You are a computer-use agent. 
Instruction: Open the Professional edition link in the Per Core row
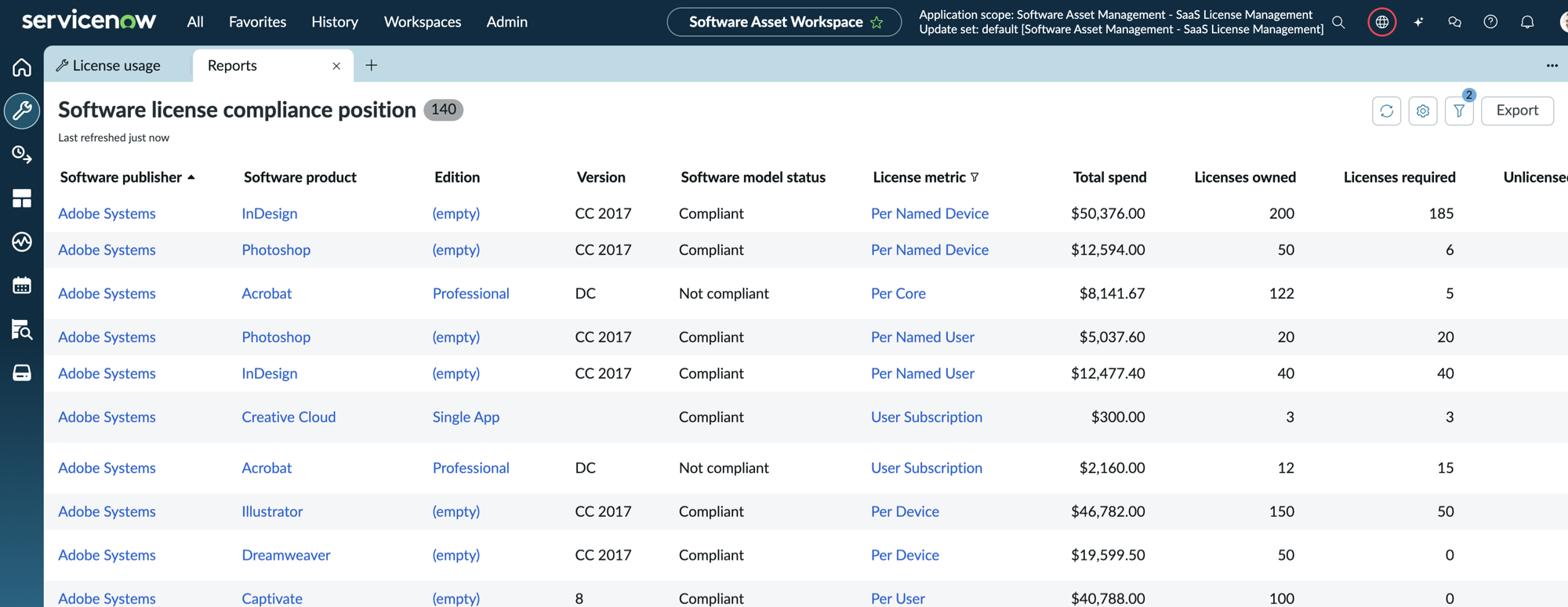(x=470, y=293)
